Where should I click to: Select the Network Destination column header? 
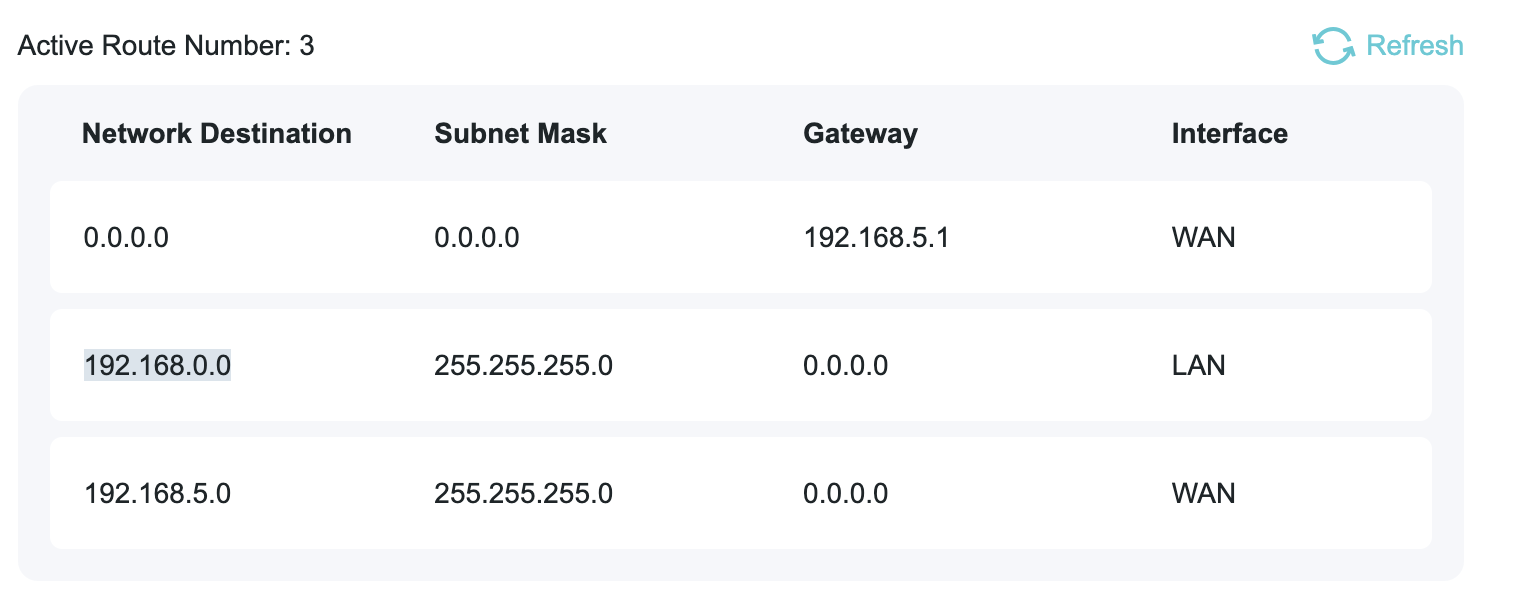pyautogui.click(x=216, y=134)
